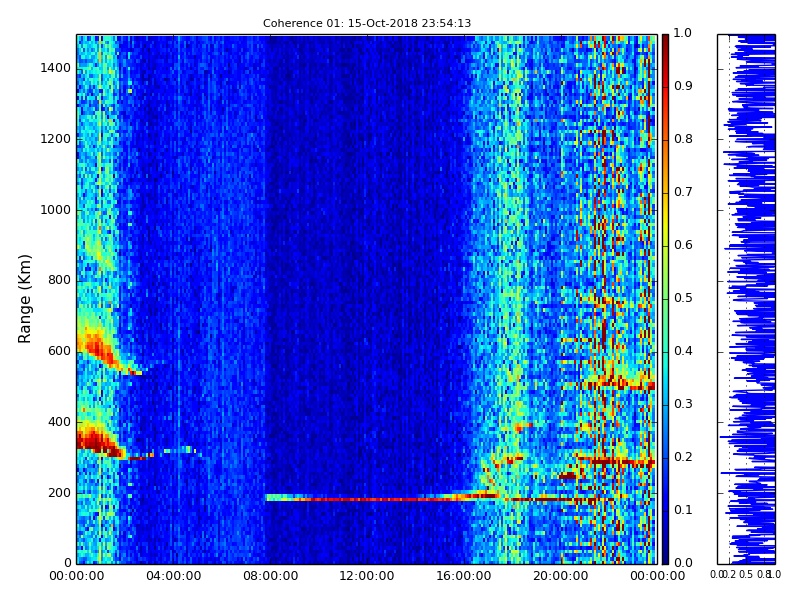The height and width of the screenshot is (600, 800).
Task: Click the colorbar 1.0 label
Action: pyautogui.click(x=683, y=33)
